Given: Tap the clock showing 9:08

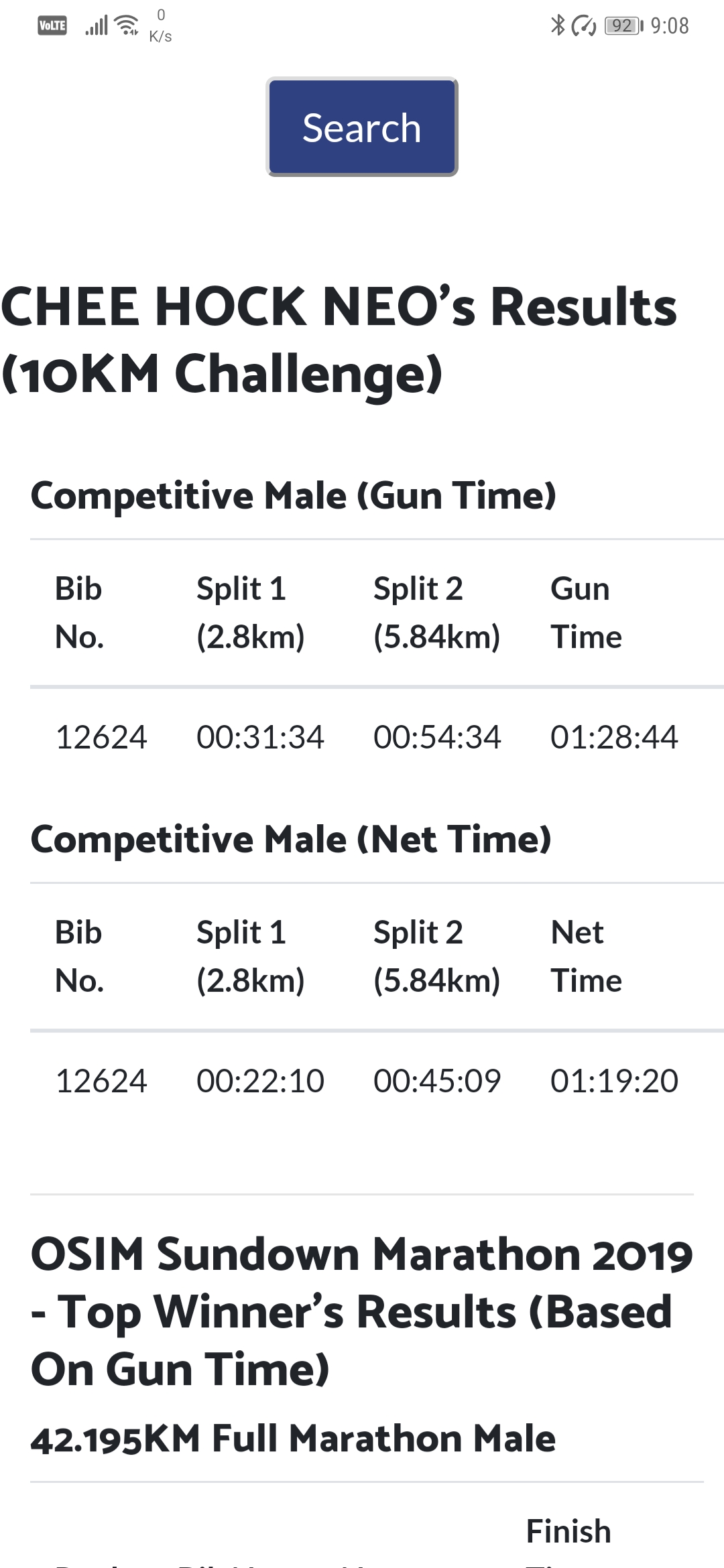Looking at the screenshot, I should [670, 25].
